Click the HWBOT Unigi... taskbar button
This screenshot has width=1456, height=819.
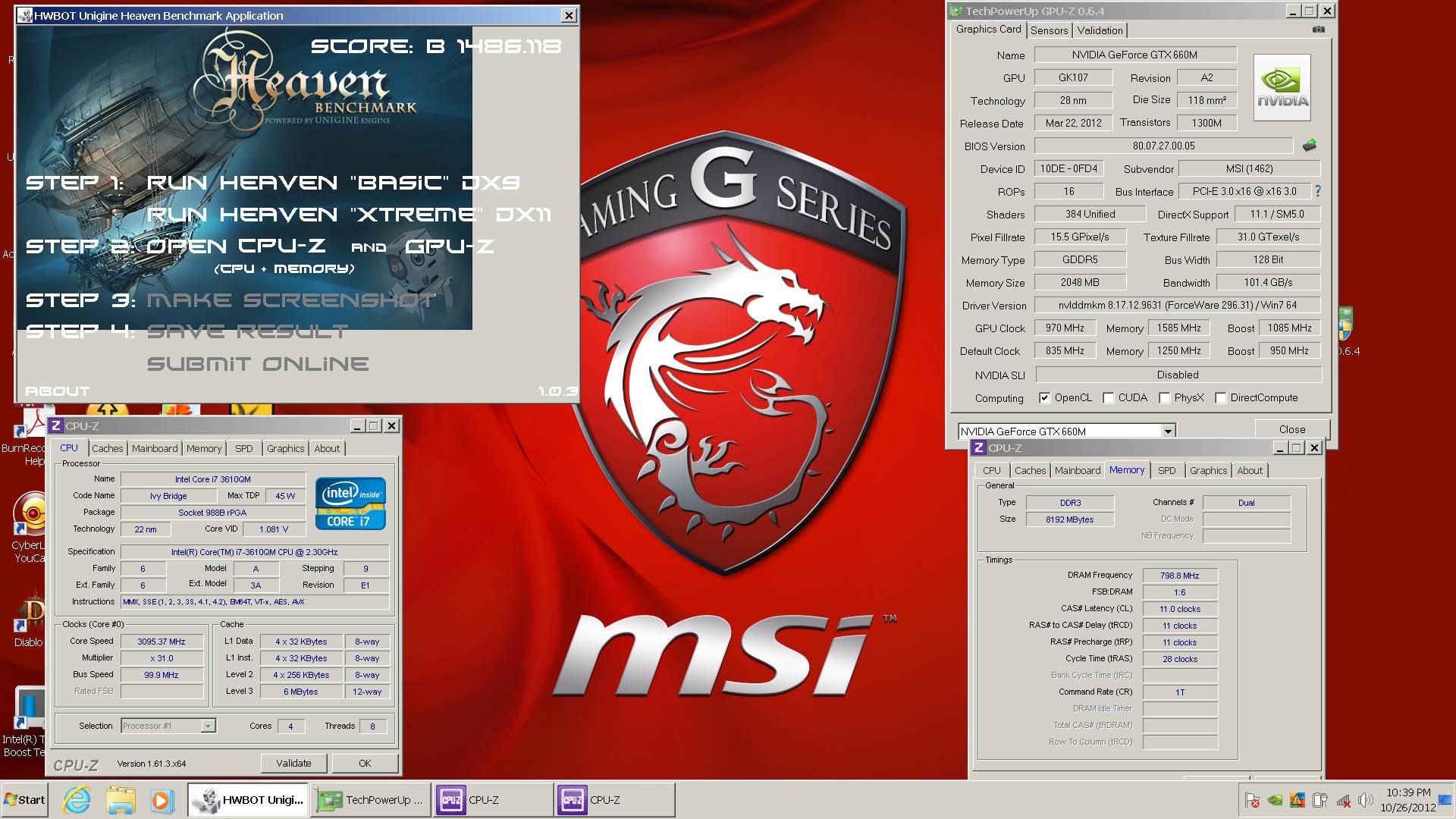[248, 800]
